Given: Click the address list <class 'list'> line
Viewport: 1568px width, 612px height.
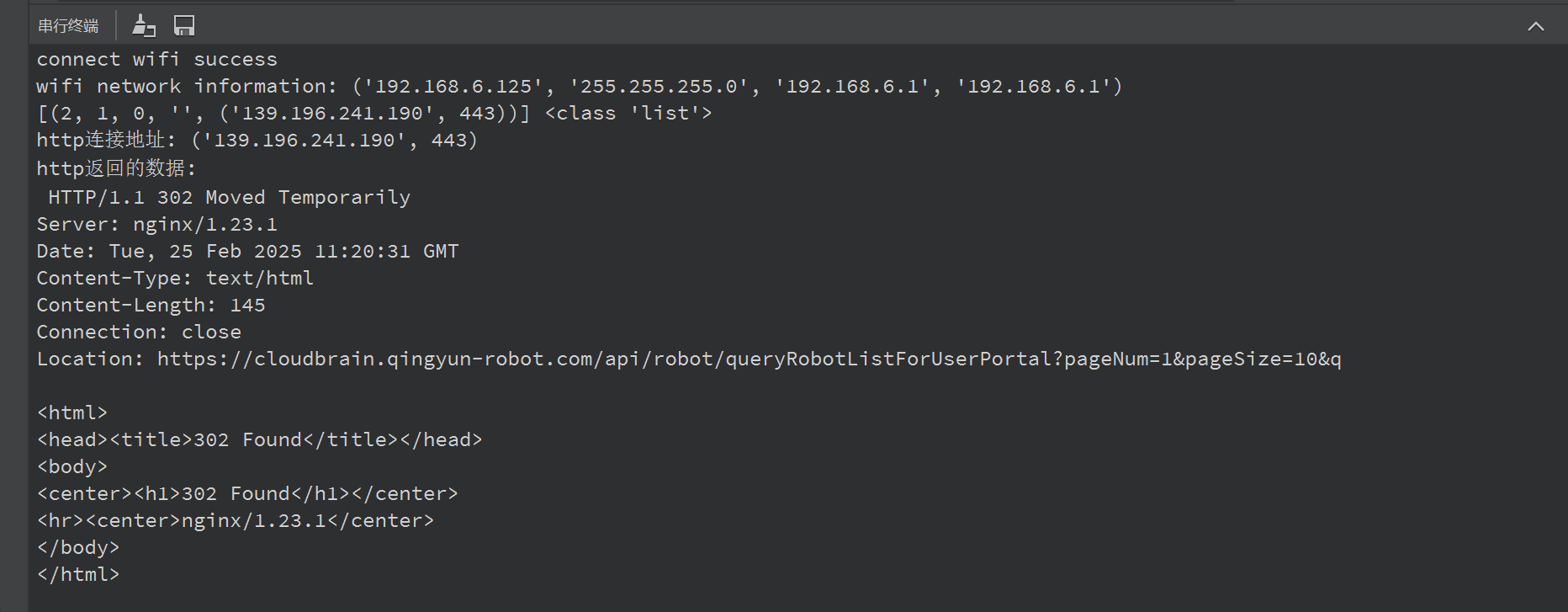Looking at the screenshot, I should coord(374,113).
